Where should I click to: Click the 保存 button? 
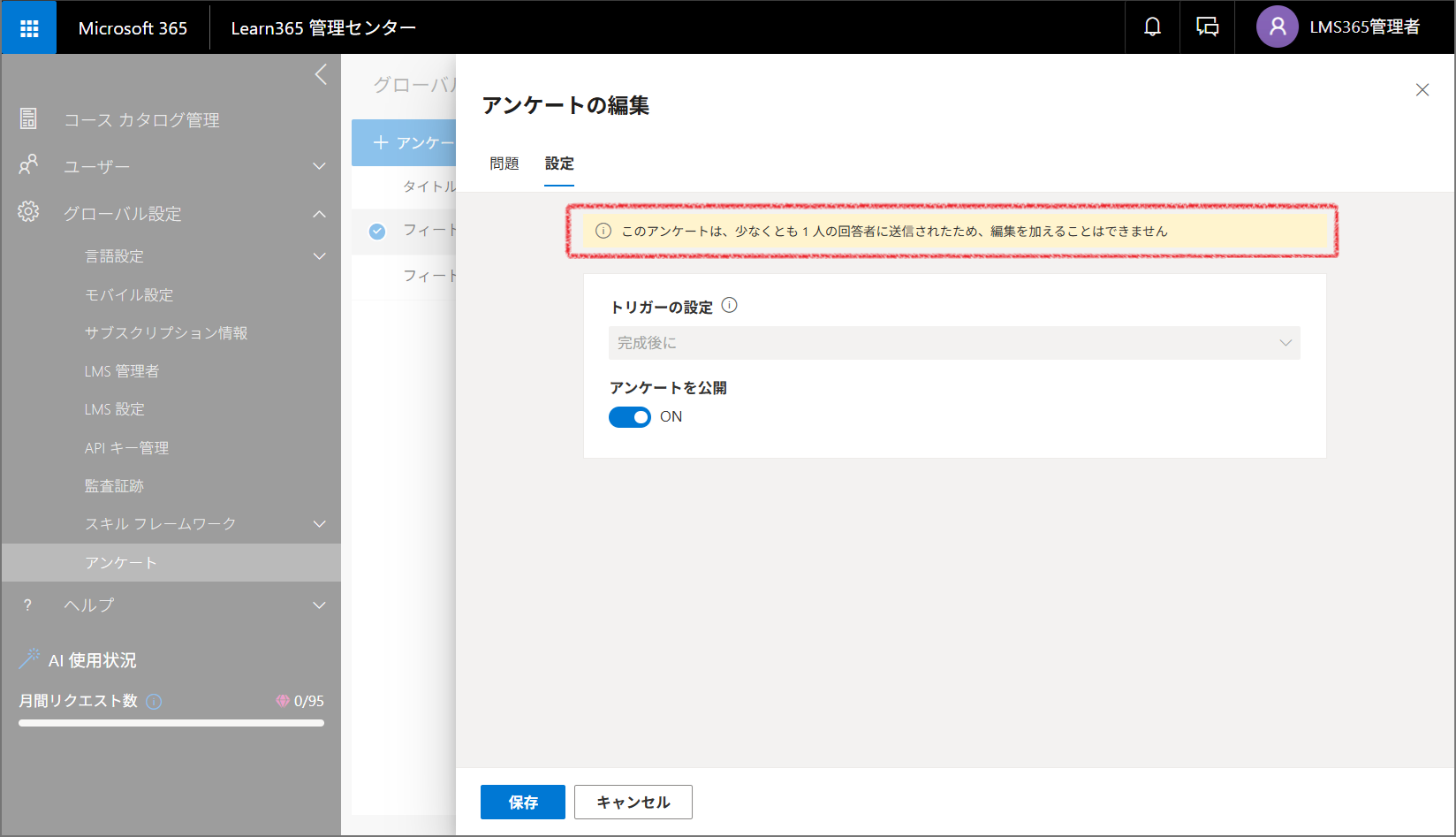[523, 803]
